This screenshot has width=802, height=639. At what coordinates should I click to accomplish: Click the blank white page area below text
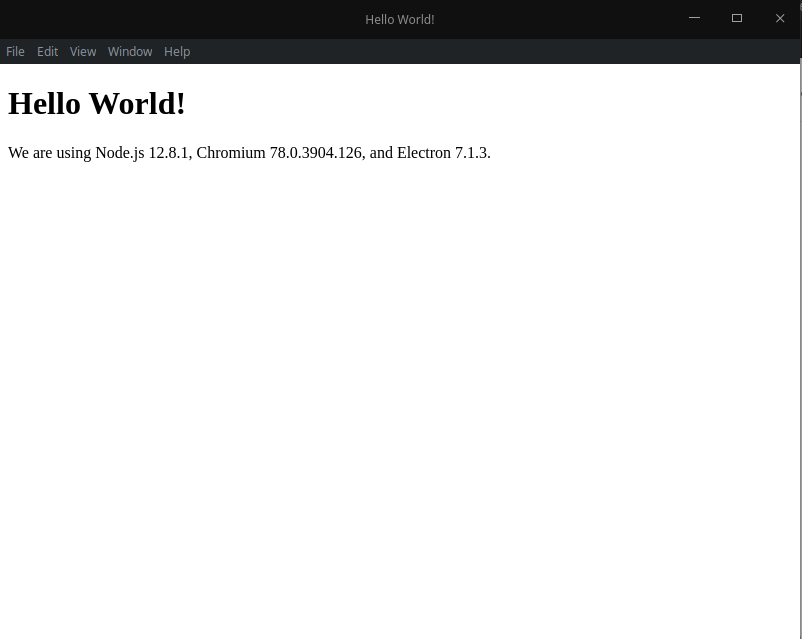[400, 400]
